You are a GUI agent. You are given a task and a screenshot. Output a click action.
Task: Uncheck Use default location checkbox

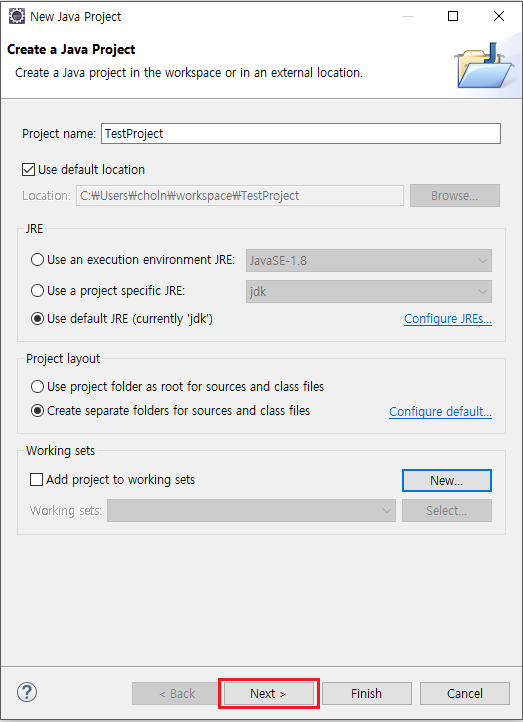pyautogui.click(x=29, y=169)
